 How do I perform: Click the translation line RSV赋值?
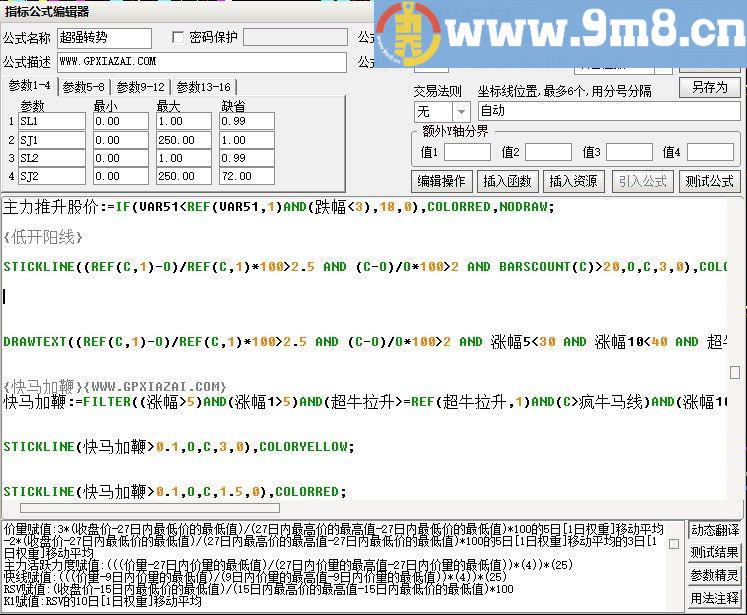tap(259, 589)
